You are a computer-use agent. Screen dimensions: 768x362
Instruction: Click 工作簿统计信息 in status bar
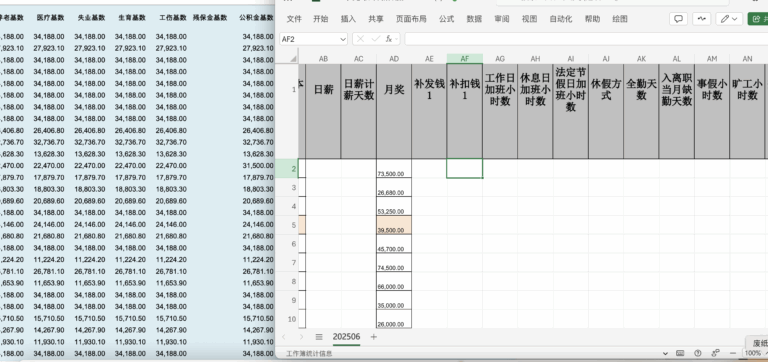tap(309, 353)
